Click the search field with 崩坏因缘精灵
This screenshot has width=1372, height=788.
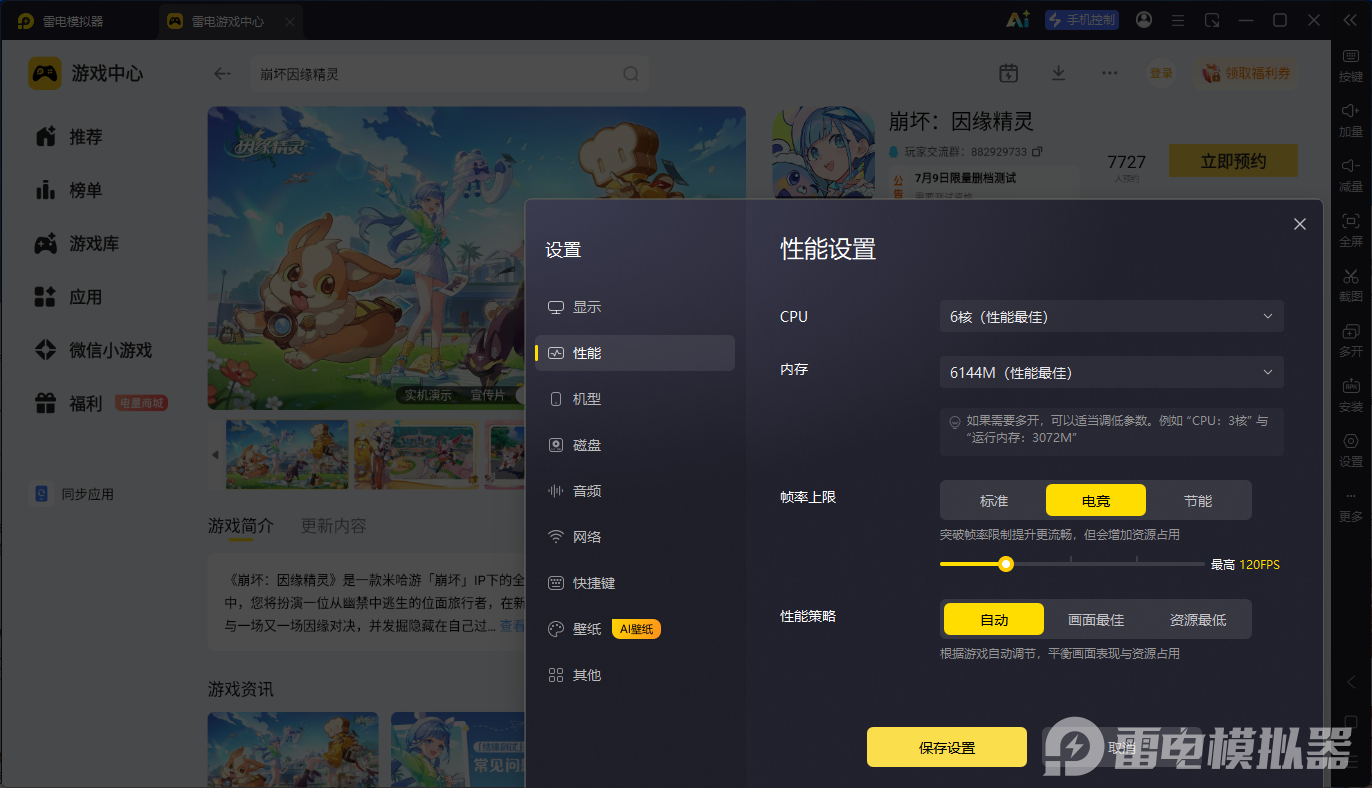coord(448,74)
